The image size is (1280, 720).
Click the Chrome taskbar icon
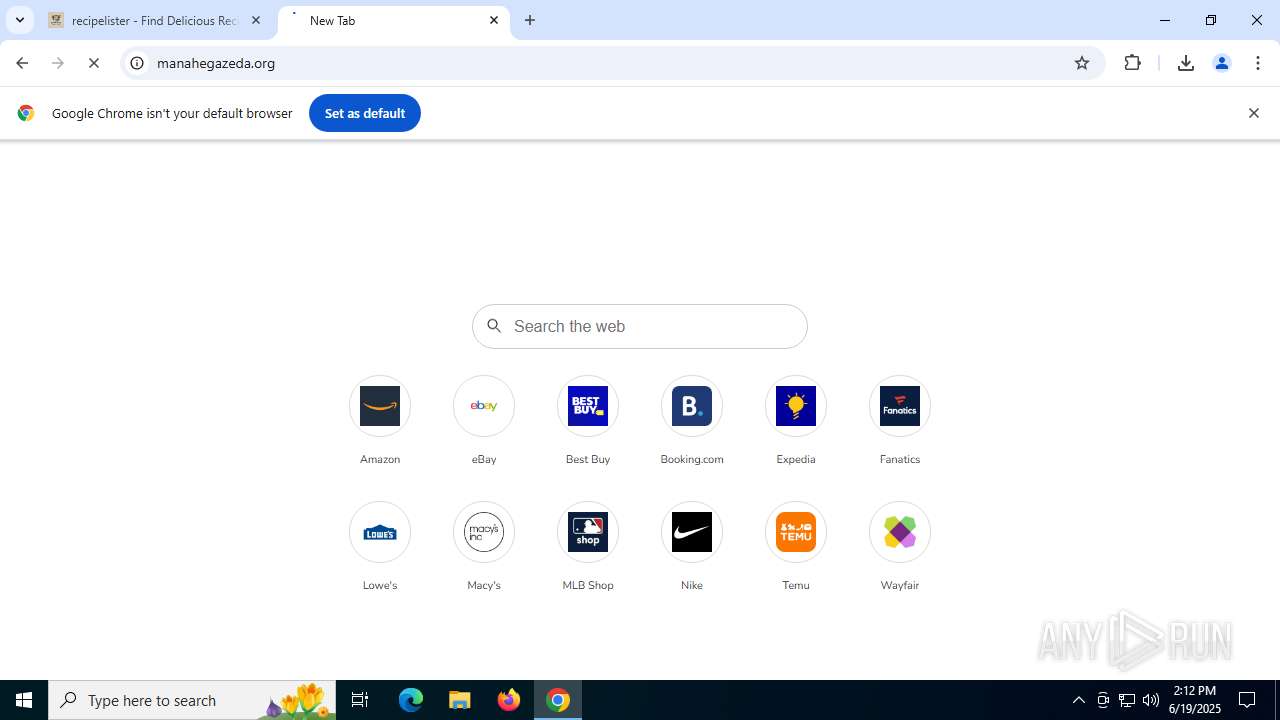pyautogui.click(x=558, y=700)
